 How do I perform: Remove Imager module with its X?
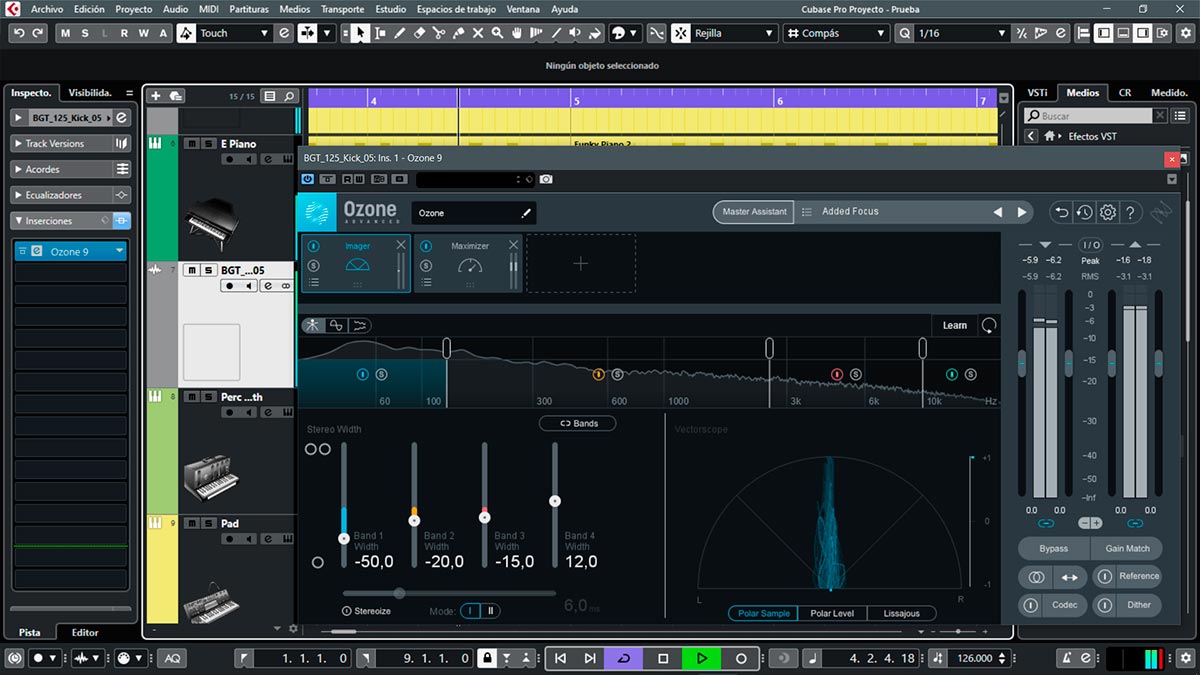point(401,245)
